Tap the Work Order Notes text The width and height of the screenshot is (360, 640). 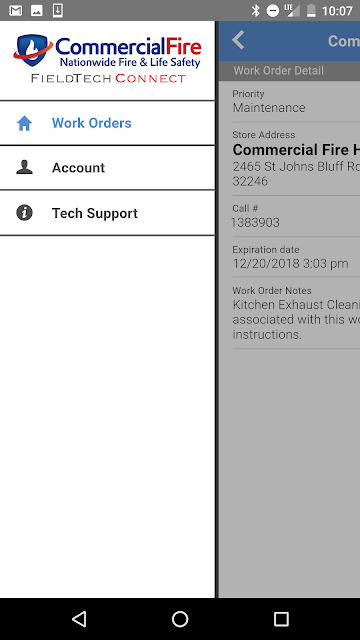tap(296, 320)
